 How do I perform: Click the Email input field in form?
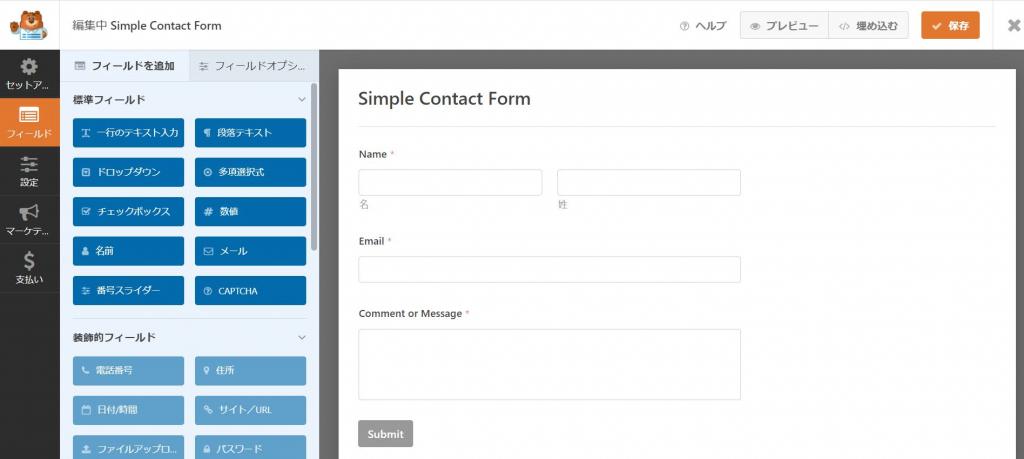(549, 269)
